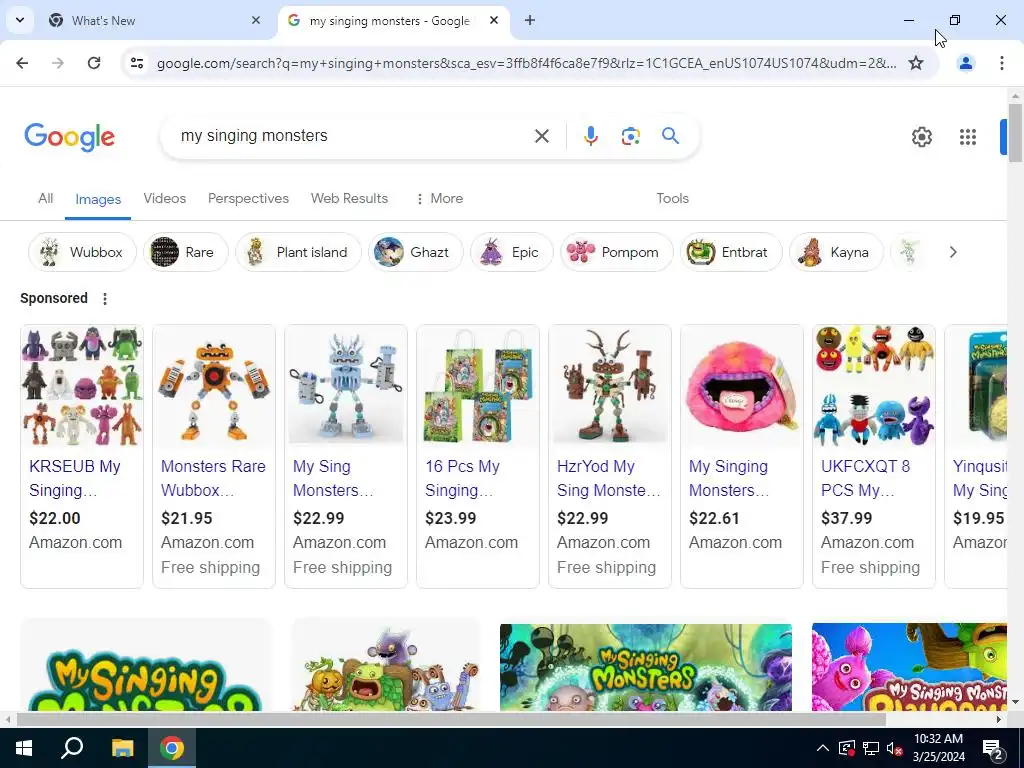Screen dimensions: 1024x768
Task: Open the KRSEUB My Singing product link
Action: click(75, 478)
